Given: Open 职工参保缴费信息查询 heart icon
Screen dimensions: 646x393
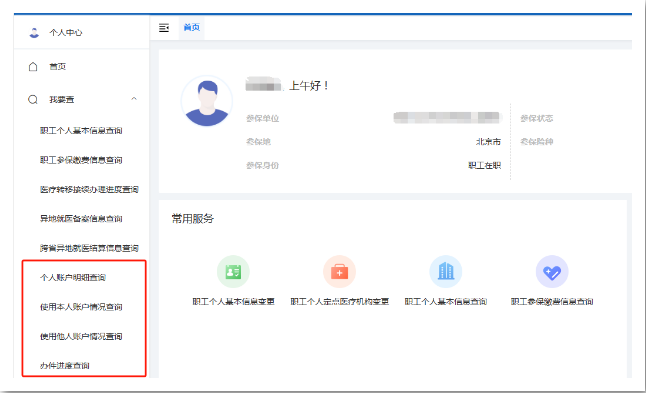Looking at the screenshot, I should coord(552,271).
